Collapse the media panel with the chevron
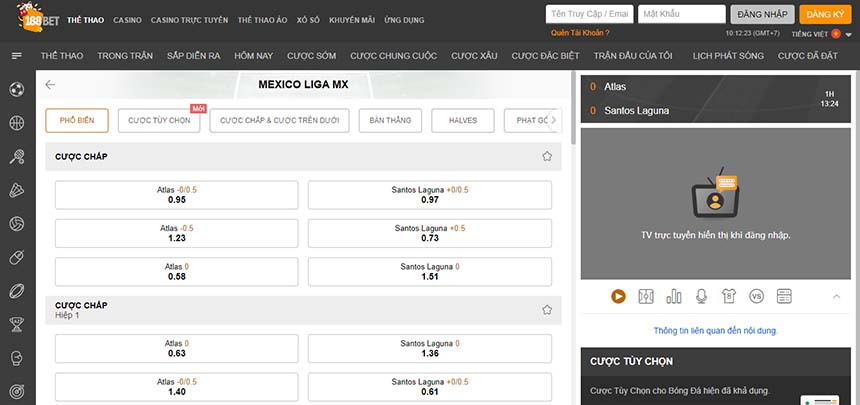 click(836, 296)
